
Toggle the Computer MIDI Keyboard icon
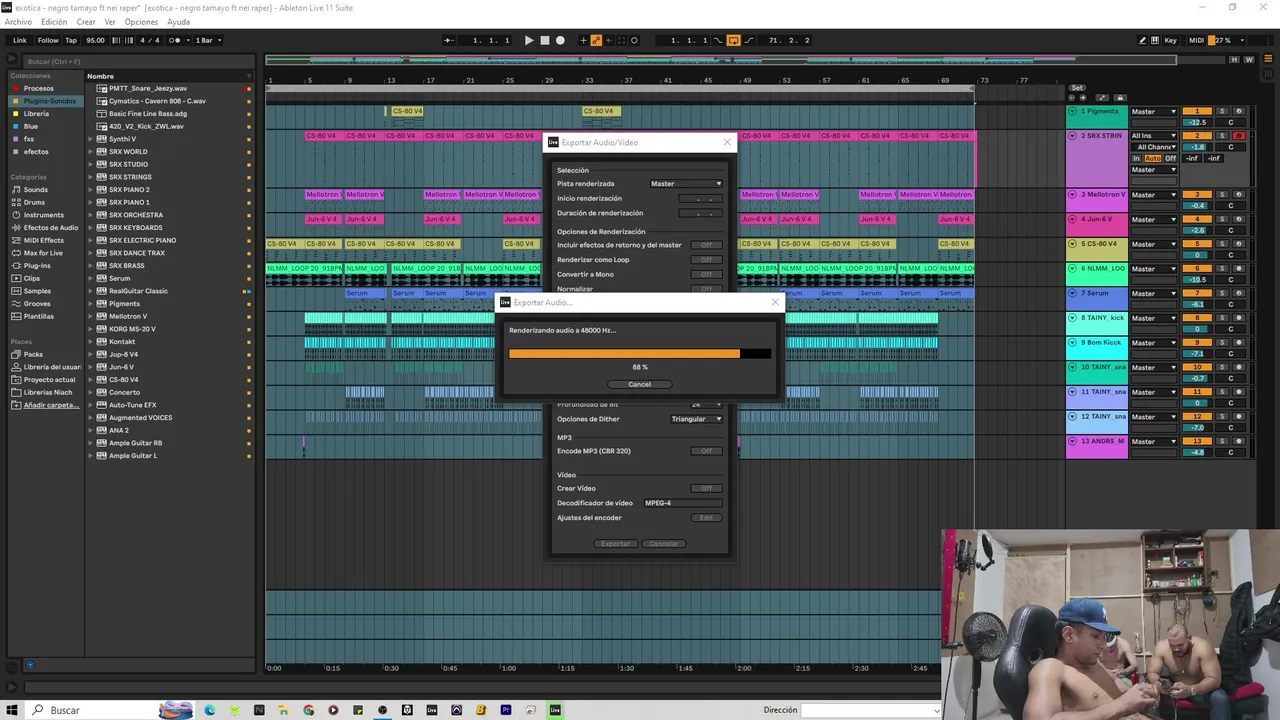tap(1156, 40)
